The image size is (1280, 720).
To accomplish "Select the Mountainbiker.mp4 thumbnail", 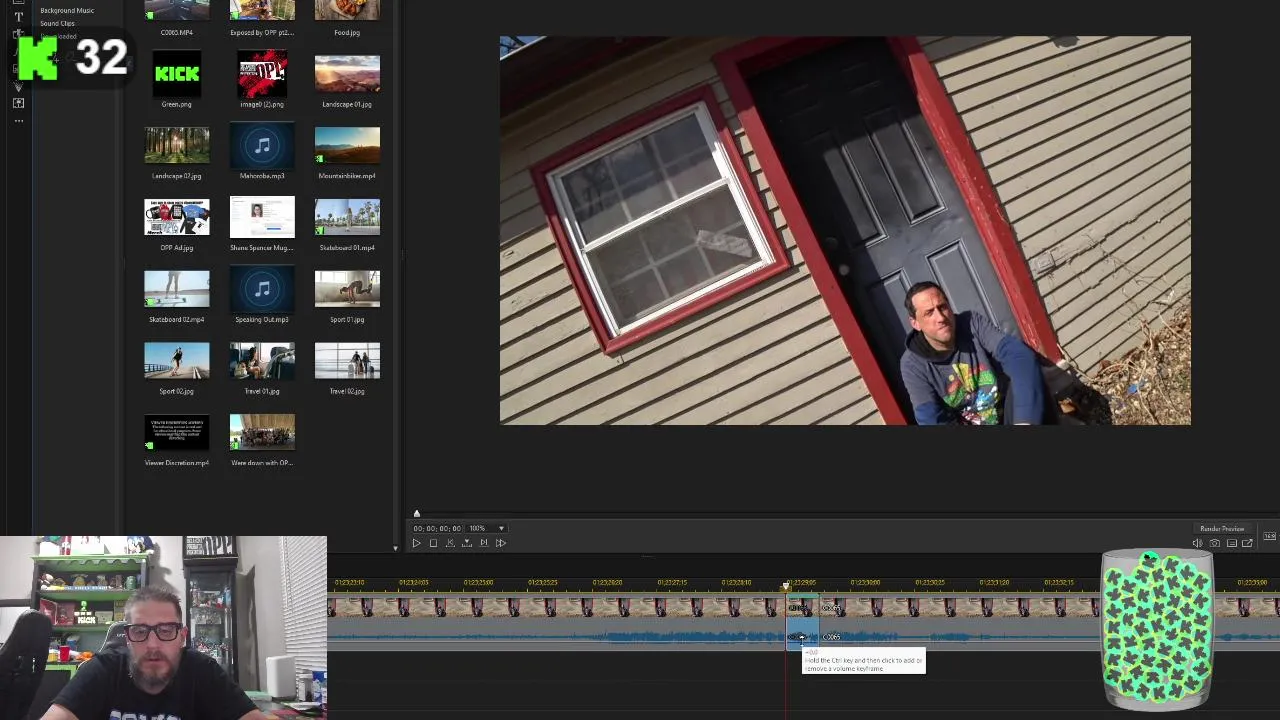I will coord(347,146).
